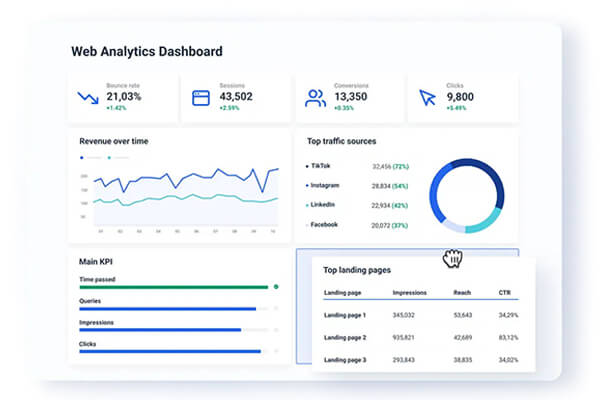Click the TikTok bullet marker
Screen dimensions: 600x400
[x=307, y=167]
